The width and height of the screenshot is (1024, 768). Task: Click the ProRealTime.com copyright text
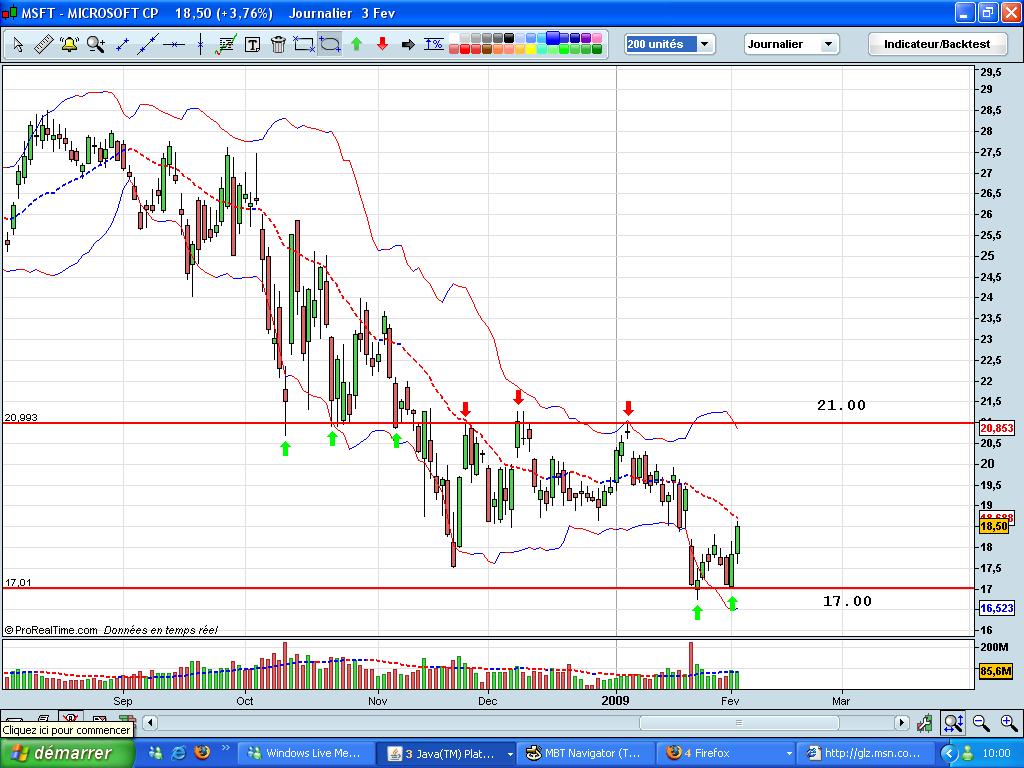click(51, 630)
